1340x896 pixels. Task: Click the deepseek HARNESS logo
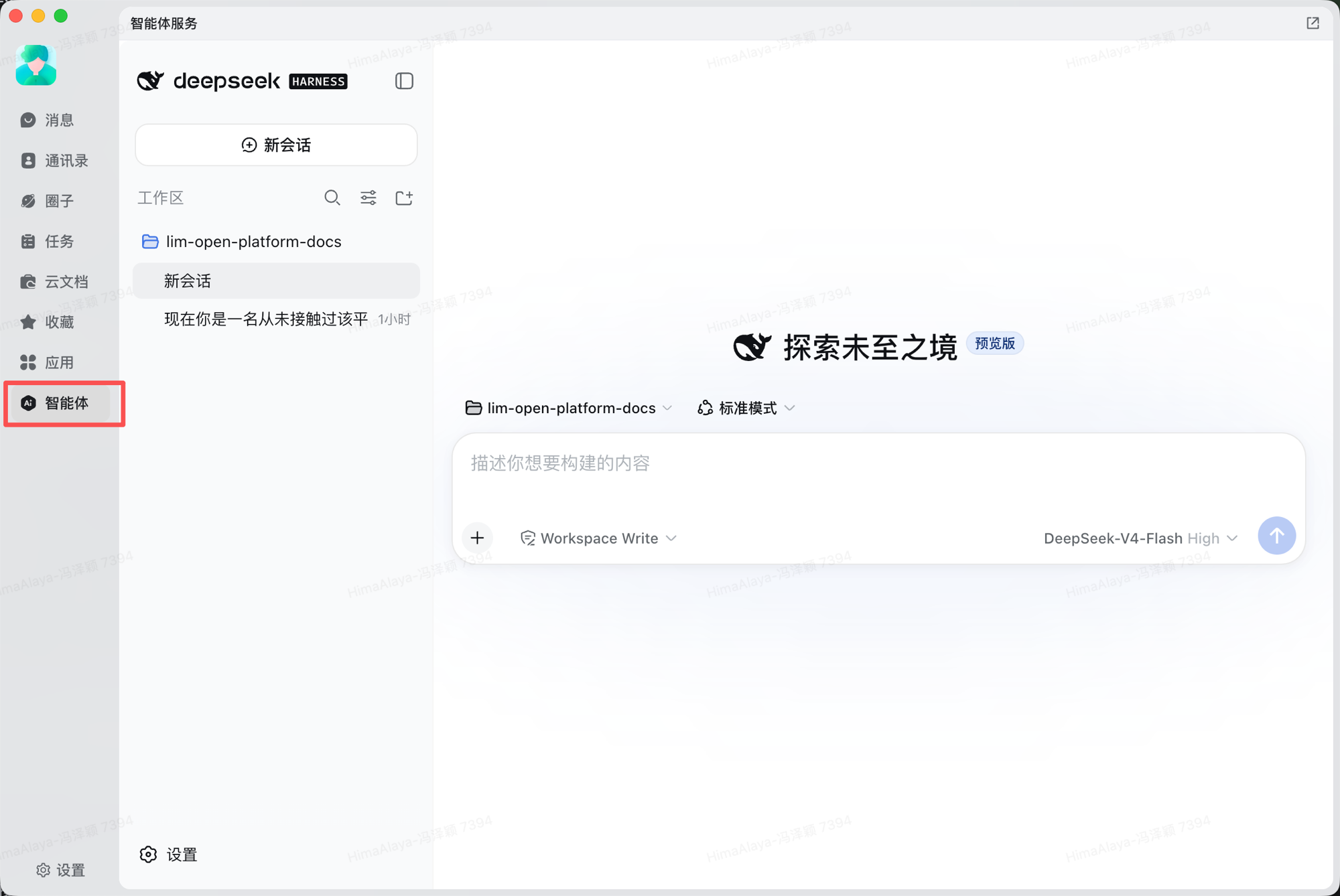click(242, 81)
